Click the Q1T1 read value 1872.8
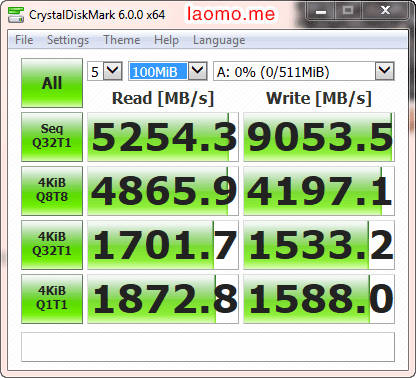Image resolution: width=416 pixels, height=378 pixels. pos(163,299)
